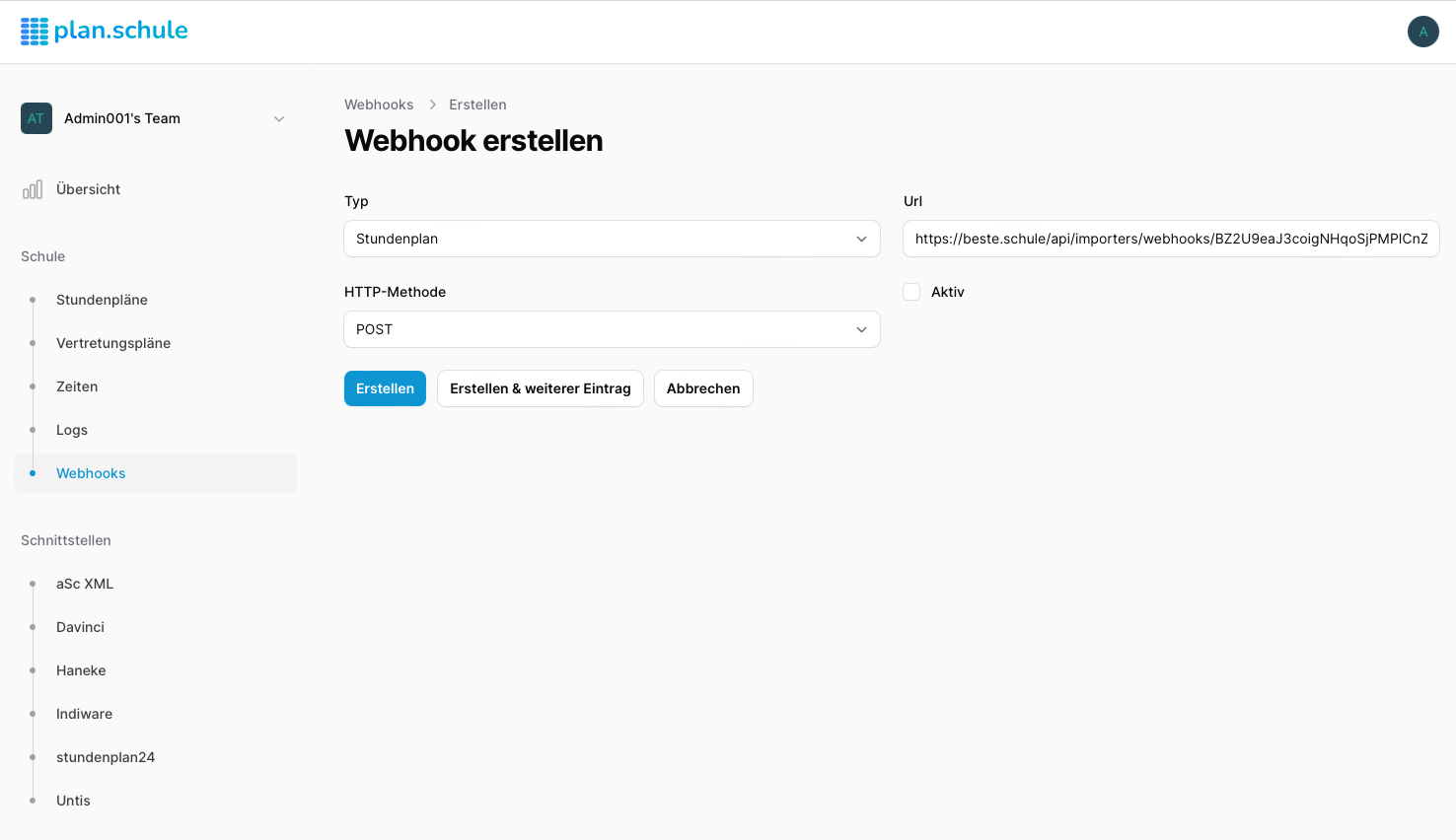Screen dimensions: 1456x840
Task: Click the Übersicht bar chart icon
Action: click(33, 189)
